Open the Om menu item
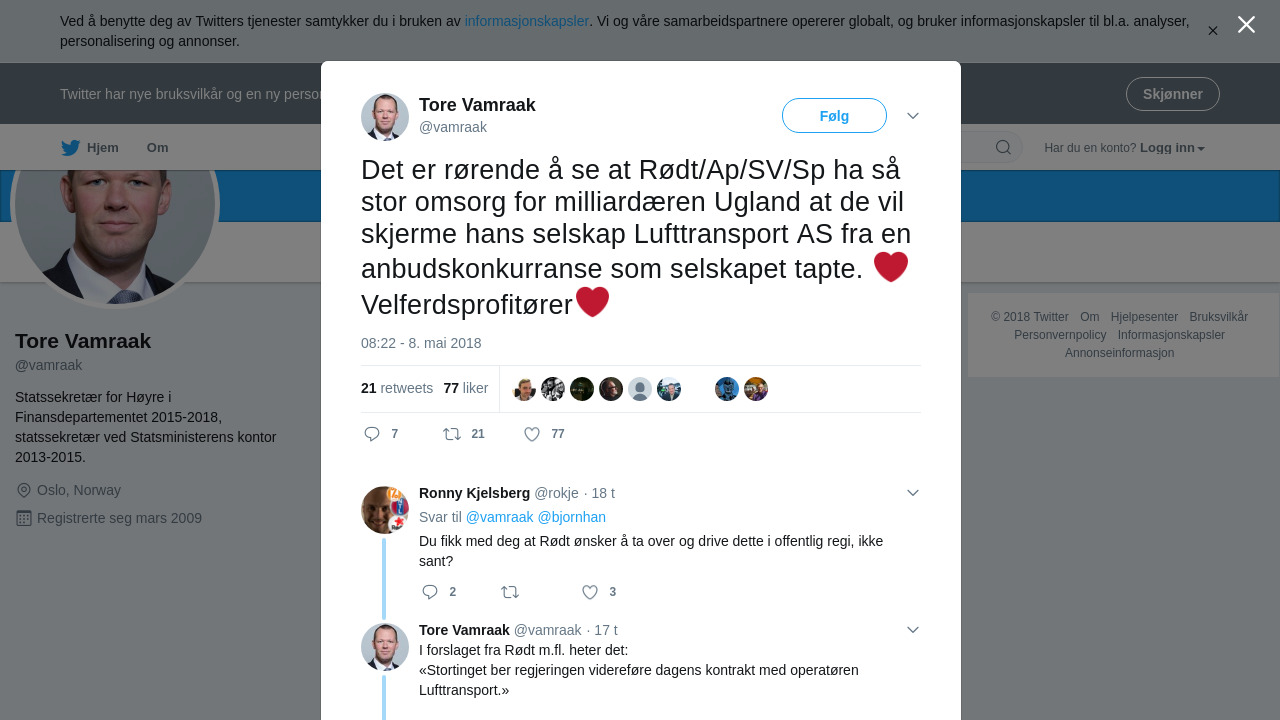The image size is (1280, 720). tap(157, 148)
